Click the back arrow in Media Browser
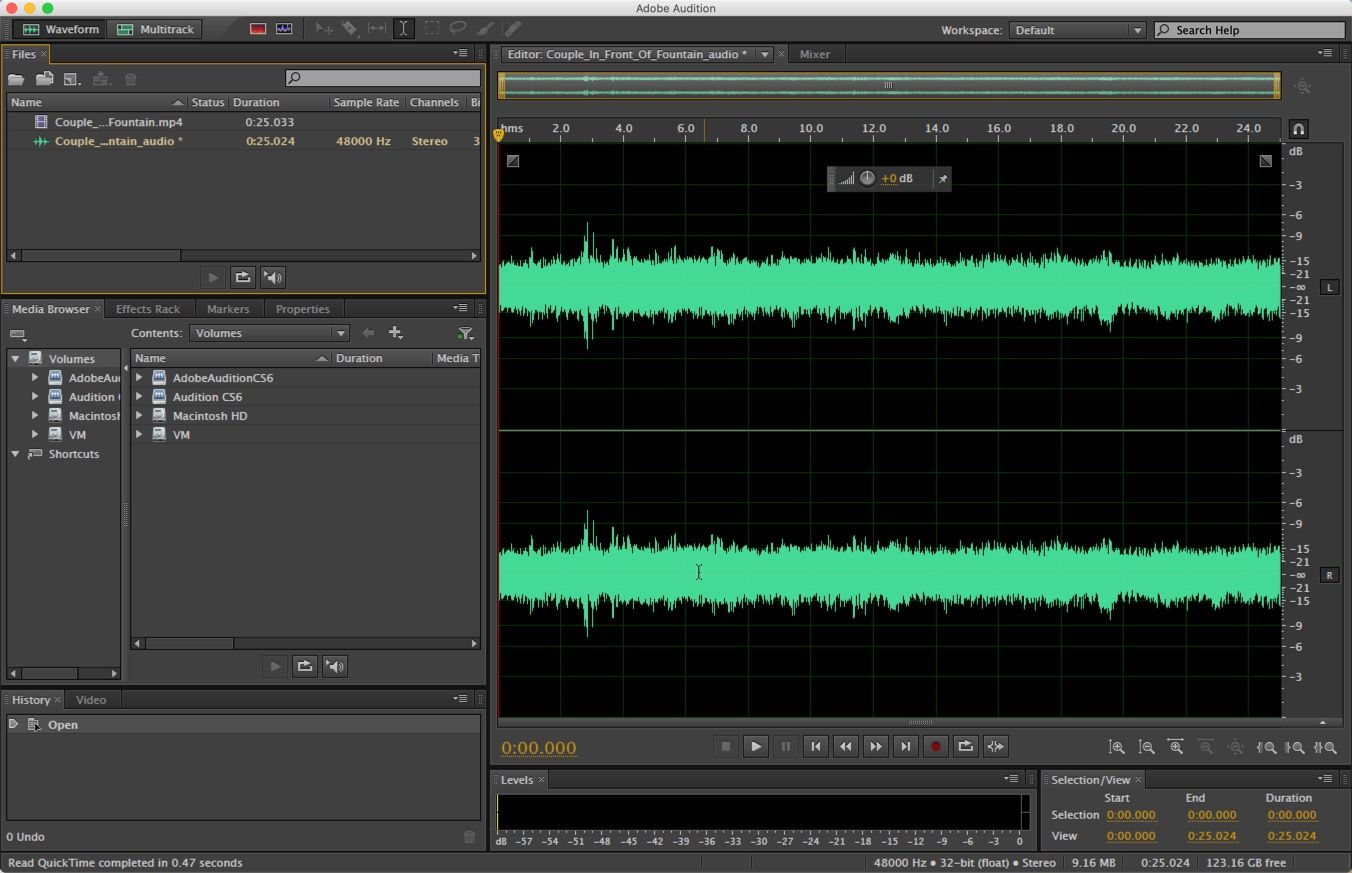This screenshot has height=873, width=1352. pos(368,333)
